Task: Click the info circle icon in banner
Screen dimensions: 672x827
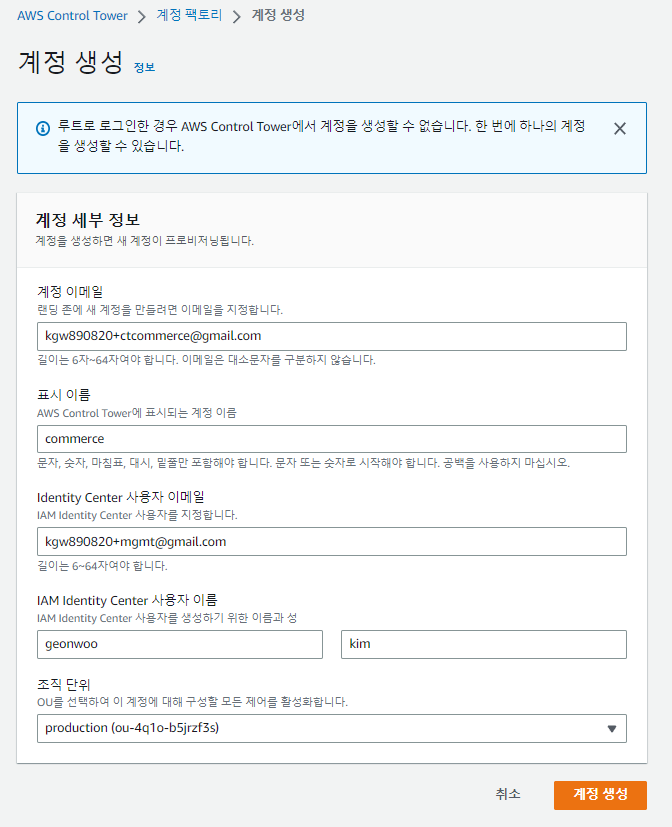Action: pos(43,128)
